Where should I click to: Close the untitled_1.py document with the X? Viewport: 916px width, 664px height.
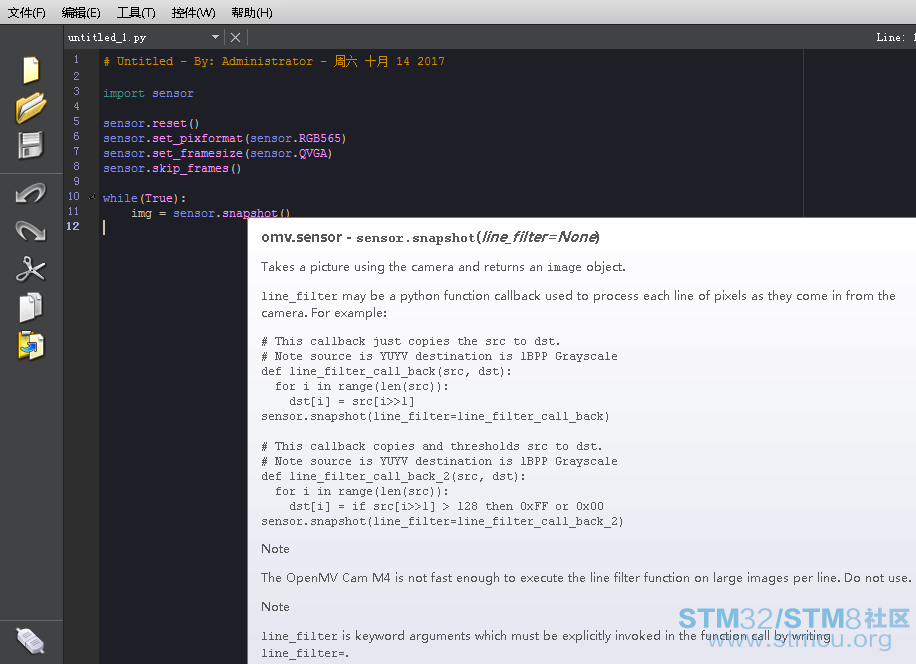(x=235, y=38)
